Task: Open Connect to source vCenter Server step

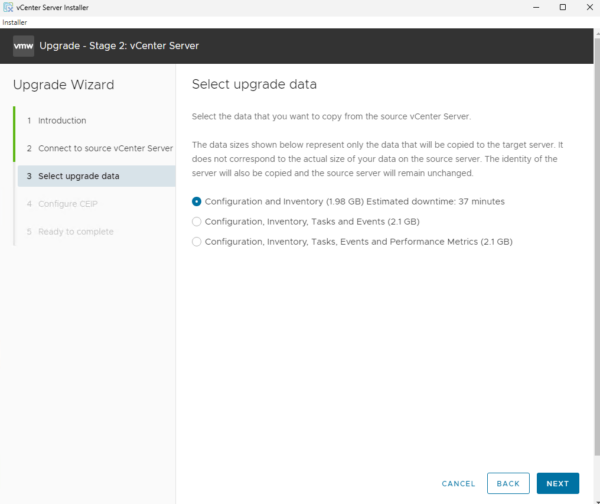Action: pyautogui.click(x=105, y=148)
